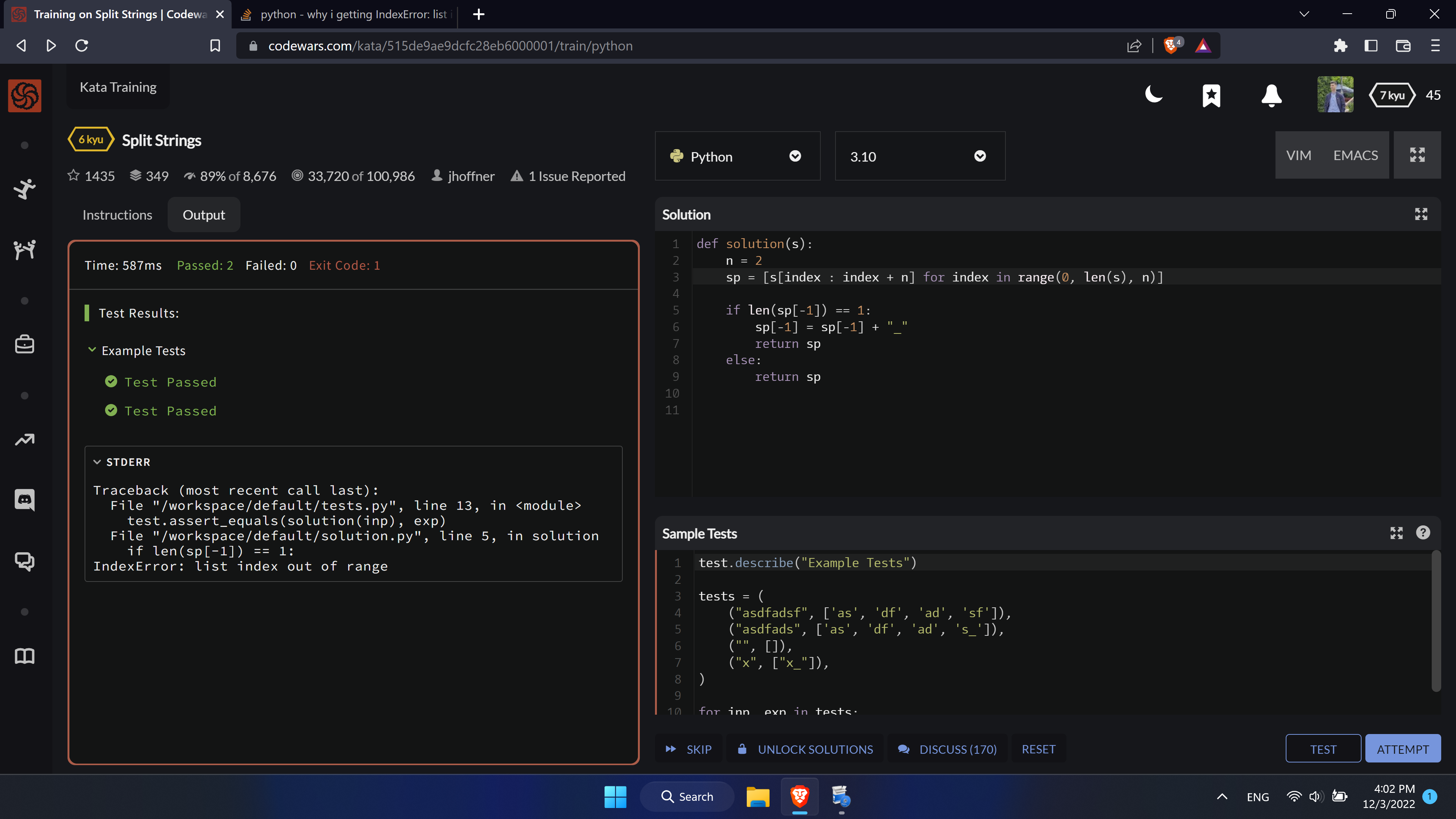
Task: Open the discussions speech bubbles icon in sidebar
Action: point(24,561)
